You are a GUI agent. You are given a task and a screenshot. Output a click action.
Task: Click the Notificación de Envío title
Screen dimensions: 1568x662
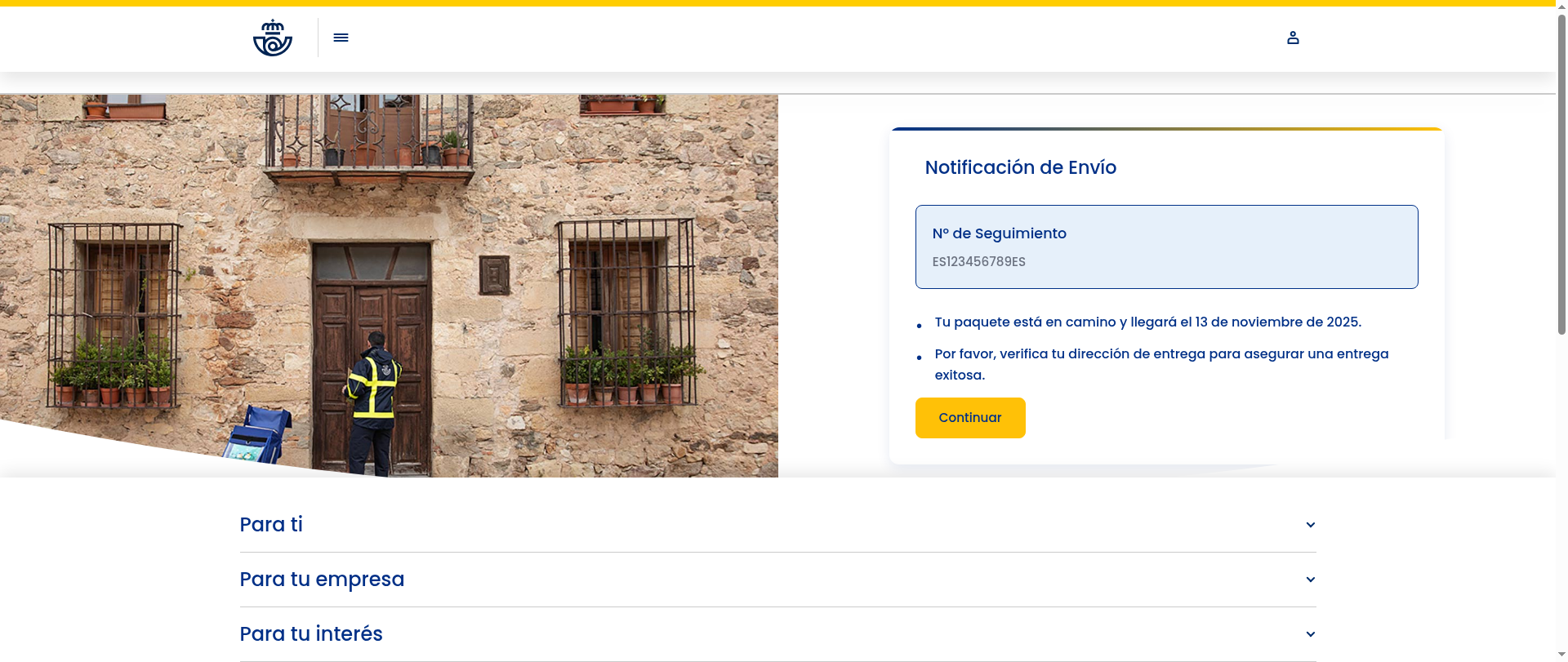click(1020, 167)
